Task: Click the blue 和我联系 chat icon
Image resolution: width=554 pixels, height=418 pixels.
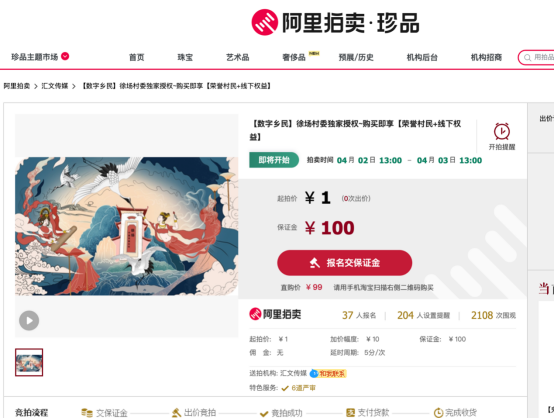Action: (314, 373)
